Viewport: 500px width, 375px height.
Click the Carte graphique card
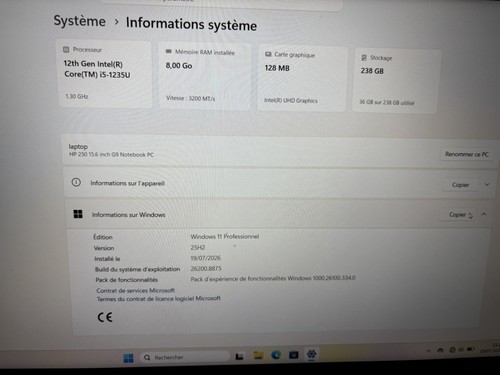302,79
